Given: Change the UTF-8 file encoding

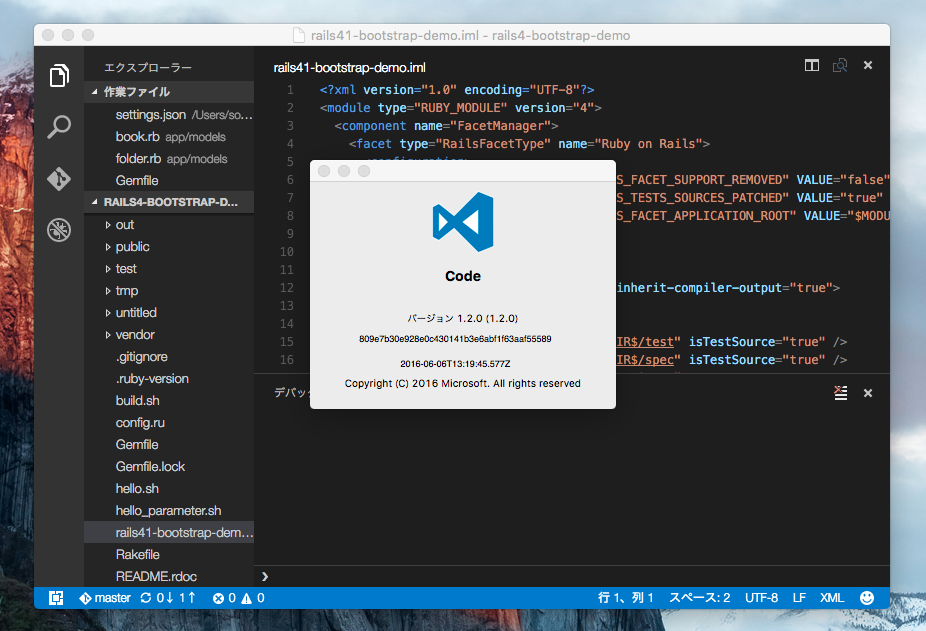Looking at the screenshot, I should click(x=761, y=598).
